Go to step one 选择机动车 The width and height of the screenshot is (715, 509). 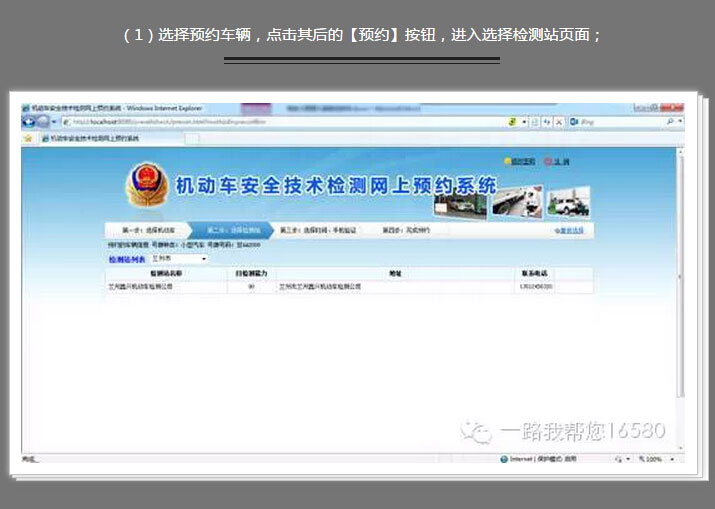pos(148,230)
